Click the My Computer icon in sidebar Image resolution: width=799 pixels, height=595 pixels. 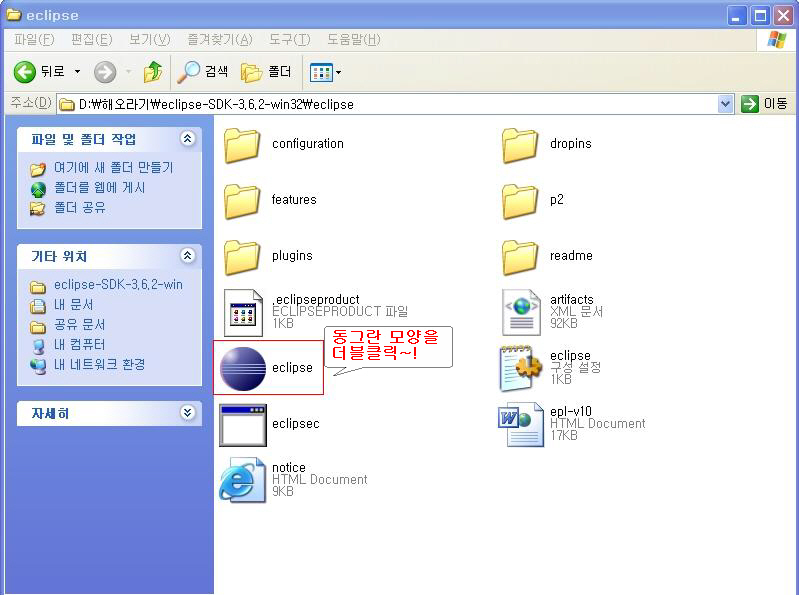38,346
